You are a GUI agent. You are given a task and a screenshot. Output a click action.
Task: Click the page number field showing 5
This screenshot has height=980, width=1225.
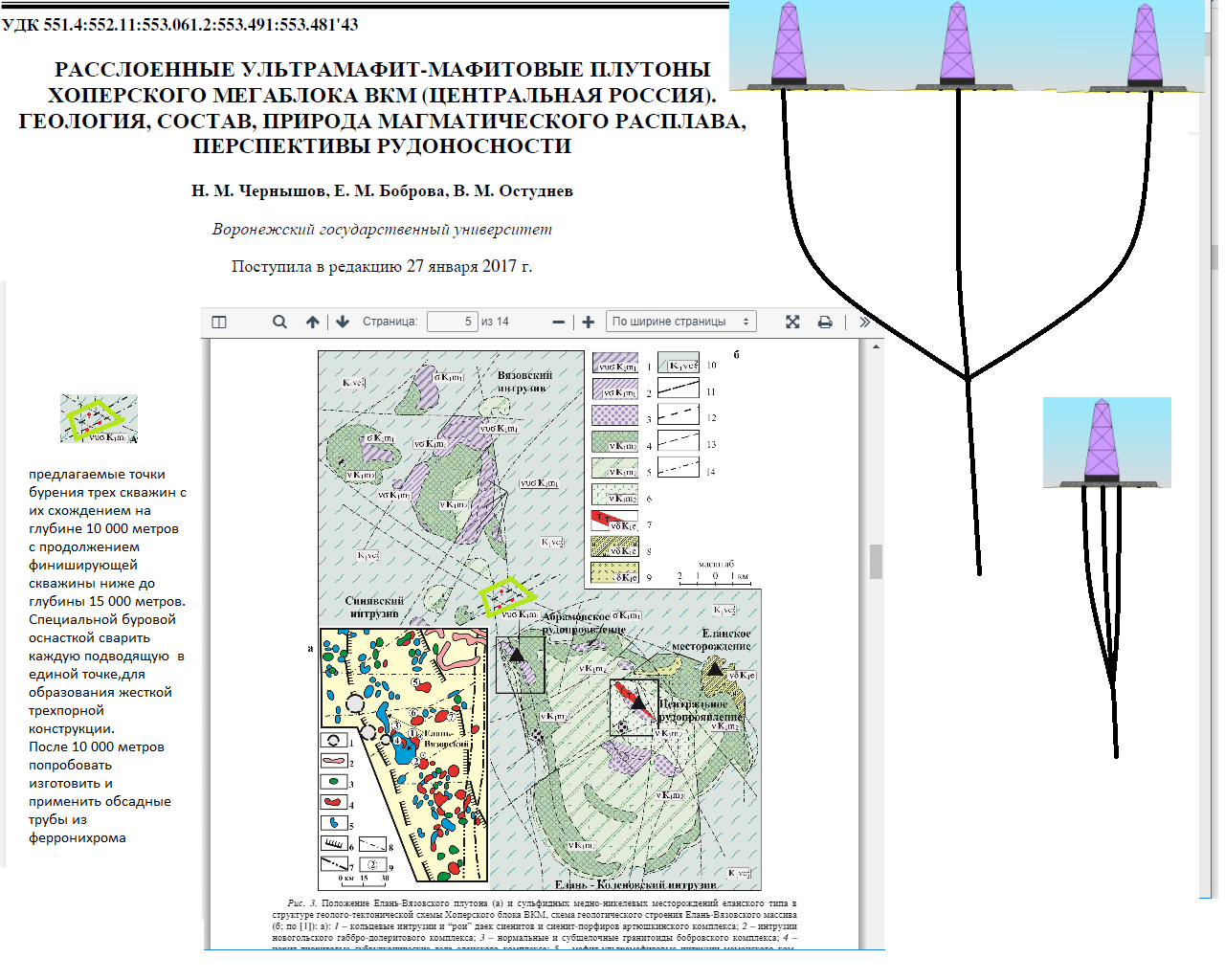(453, 322)
